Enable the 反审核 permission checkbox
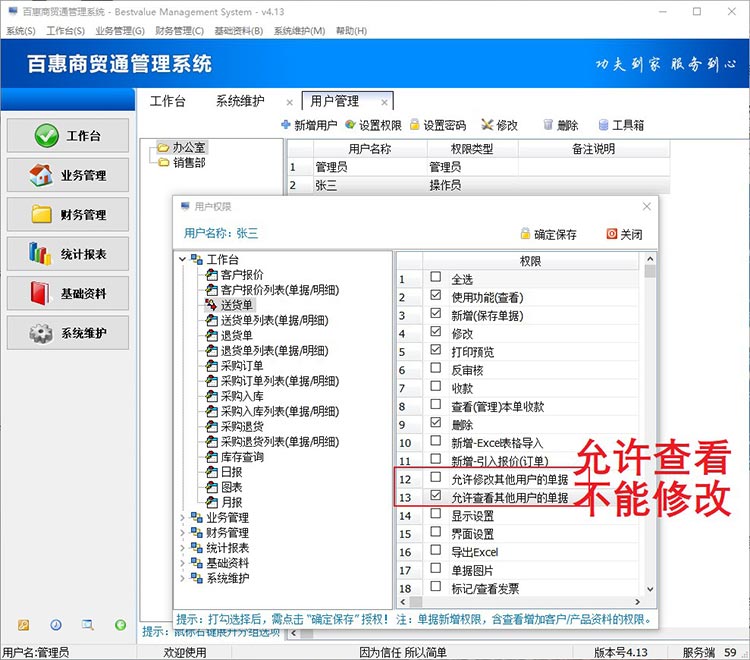750x660 pixels. pos(436,367)
